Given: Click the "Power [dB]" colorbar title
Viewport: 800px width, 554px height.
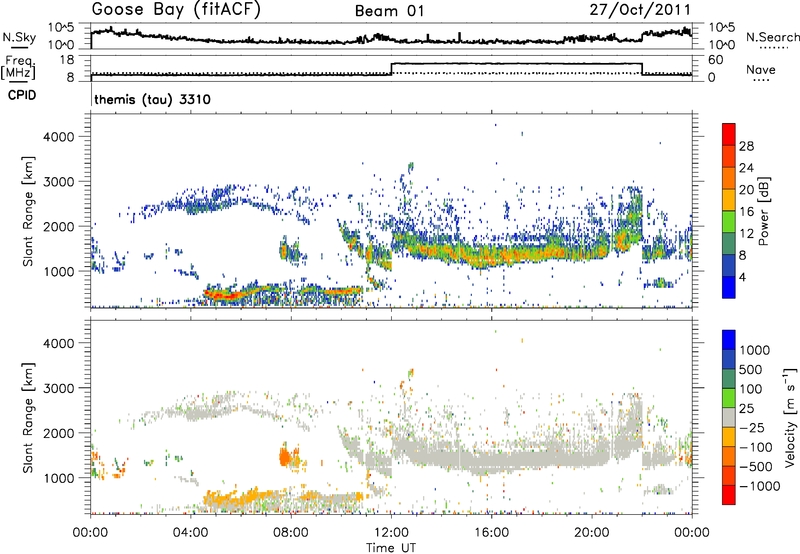Looking at the screenshot, I should click(764, 211).
